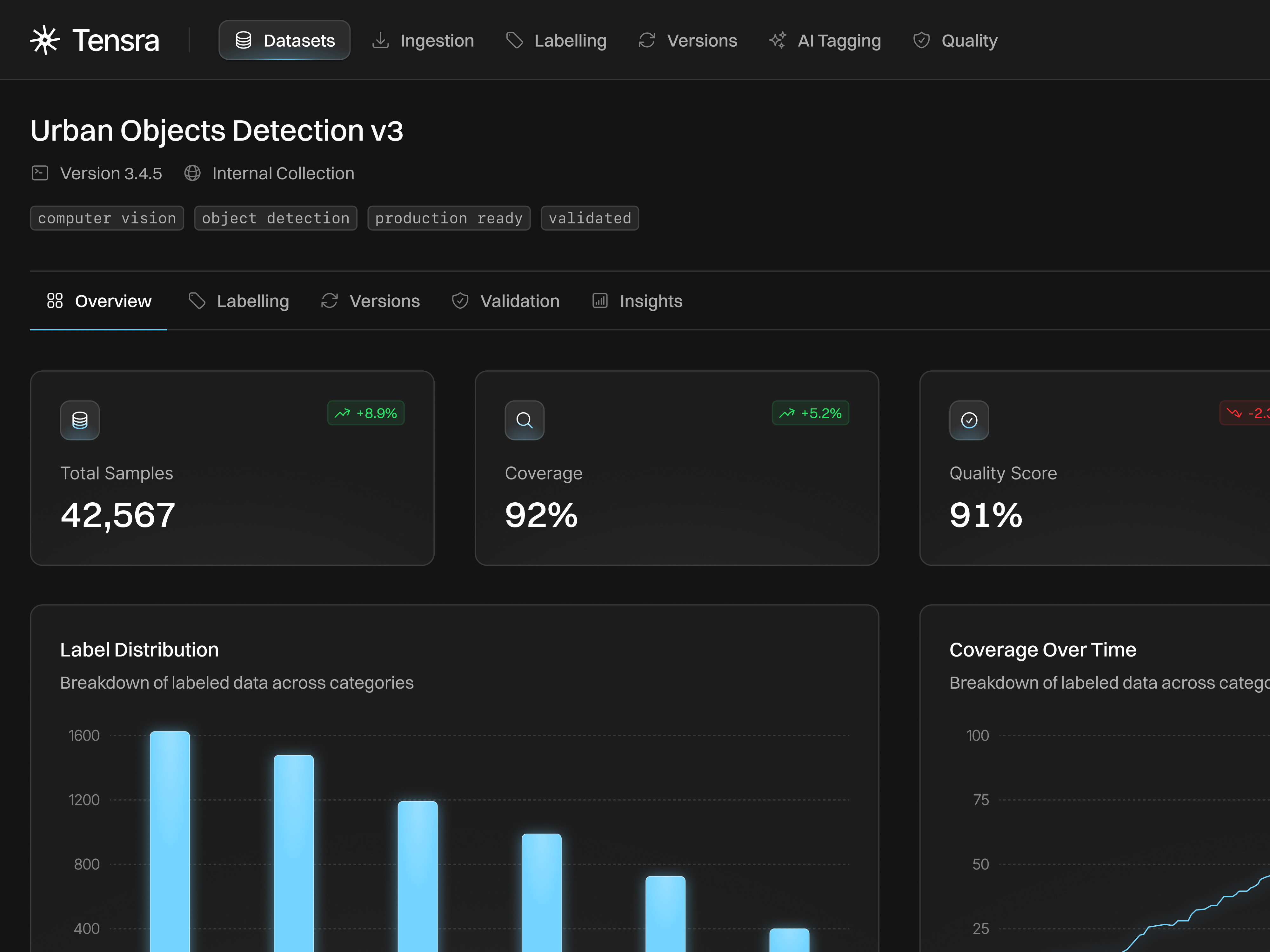Click the tag icon beside top-nav Labelling

pos(514,40)
